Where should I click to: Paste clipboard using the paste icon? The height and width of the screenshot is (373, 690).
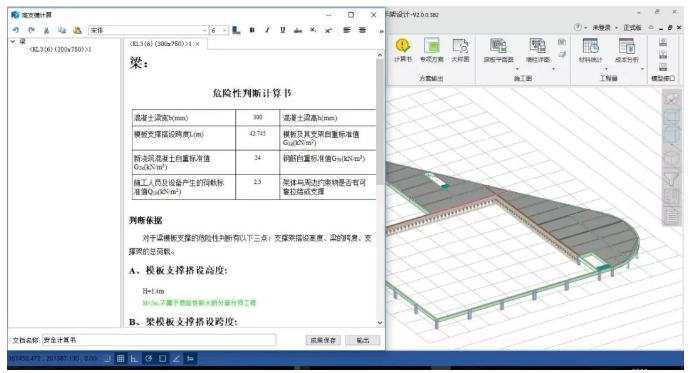pos(77,30)
